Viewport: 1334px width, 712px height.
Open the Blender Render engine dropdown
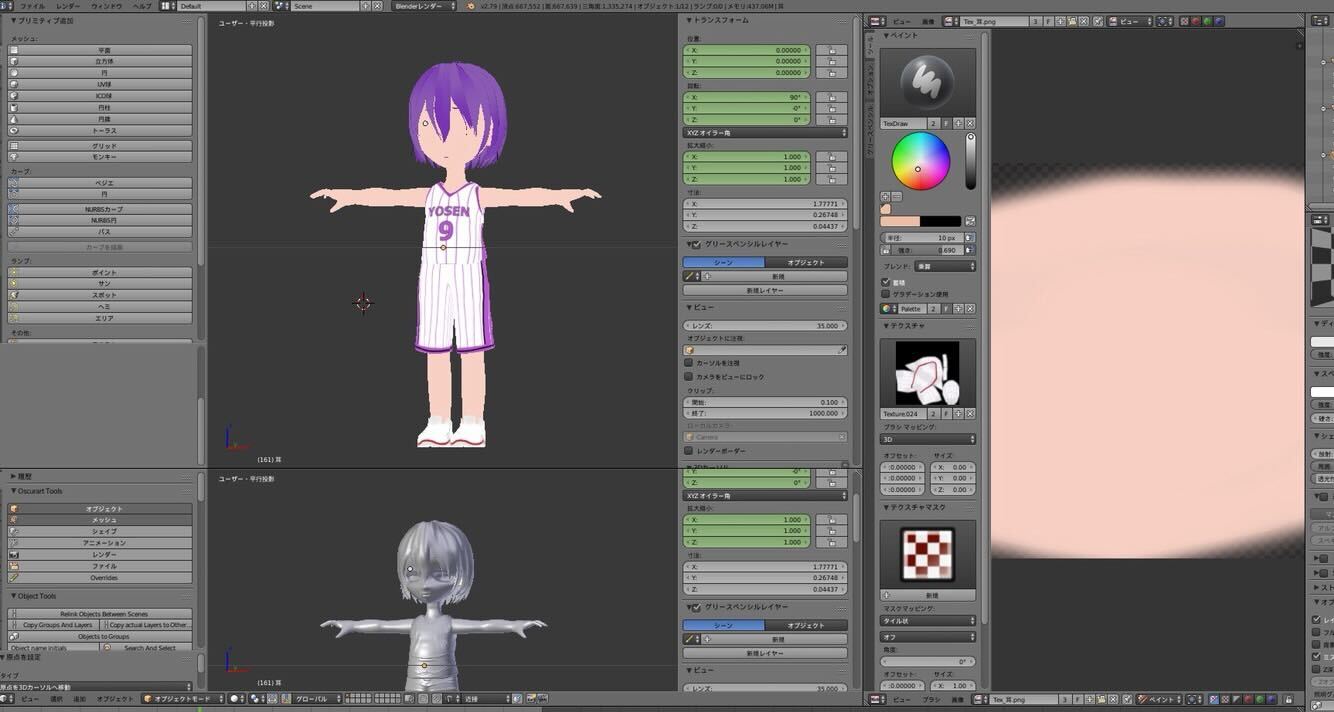click(x=427, y=6)
